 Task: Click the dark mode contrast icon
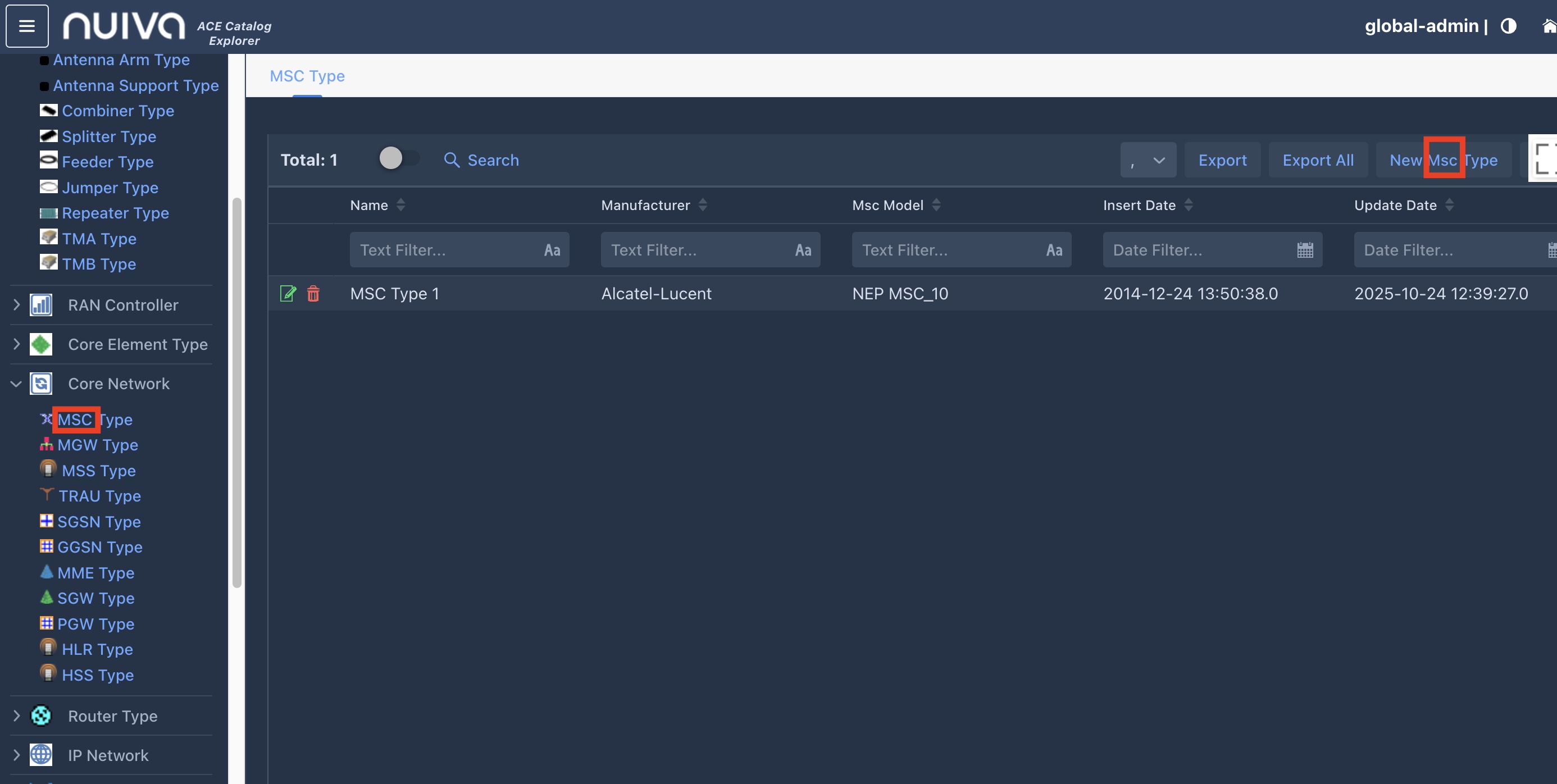tap(1508, 26)
